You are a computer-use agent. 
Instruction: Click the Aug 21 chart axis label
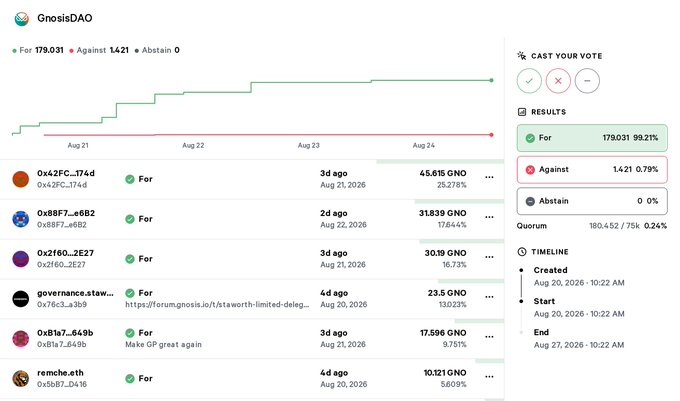click(x=78, y=145)
